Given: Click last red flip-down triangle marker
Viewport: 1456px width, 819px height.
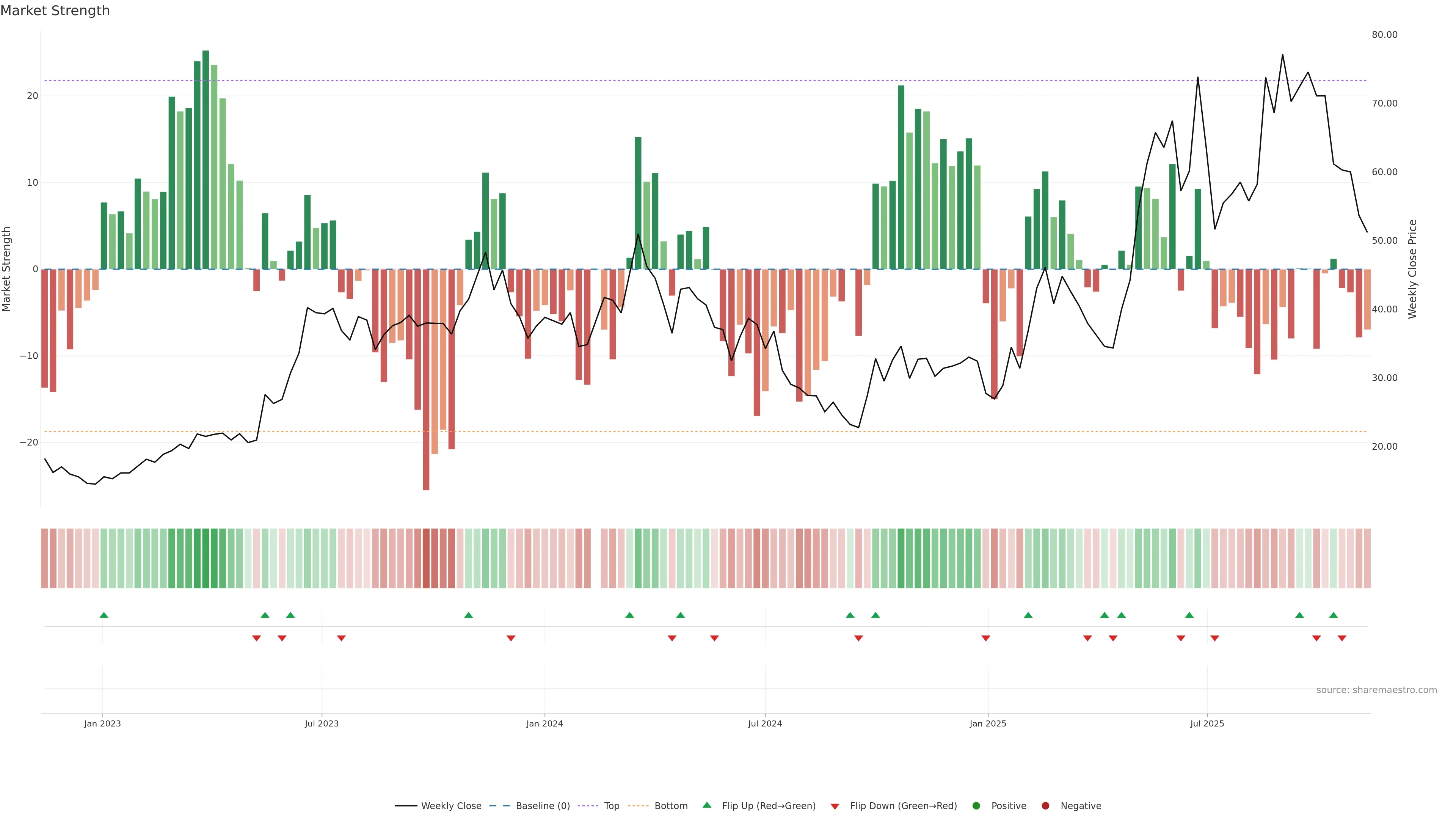Looking at the screenshot, I should point(1342,638).
